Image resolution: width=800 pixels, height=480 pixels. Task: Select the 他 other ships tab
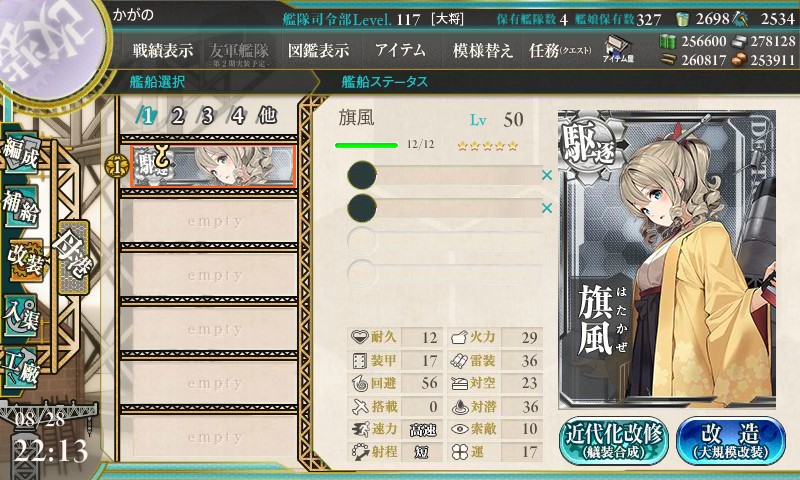tap(267, 116)
